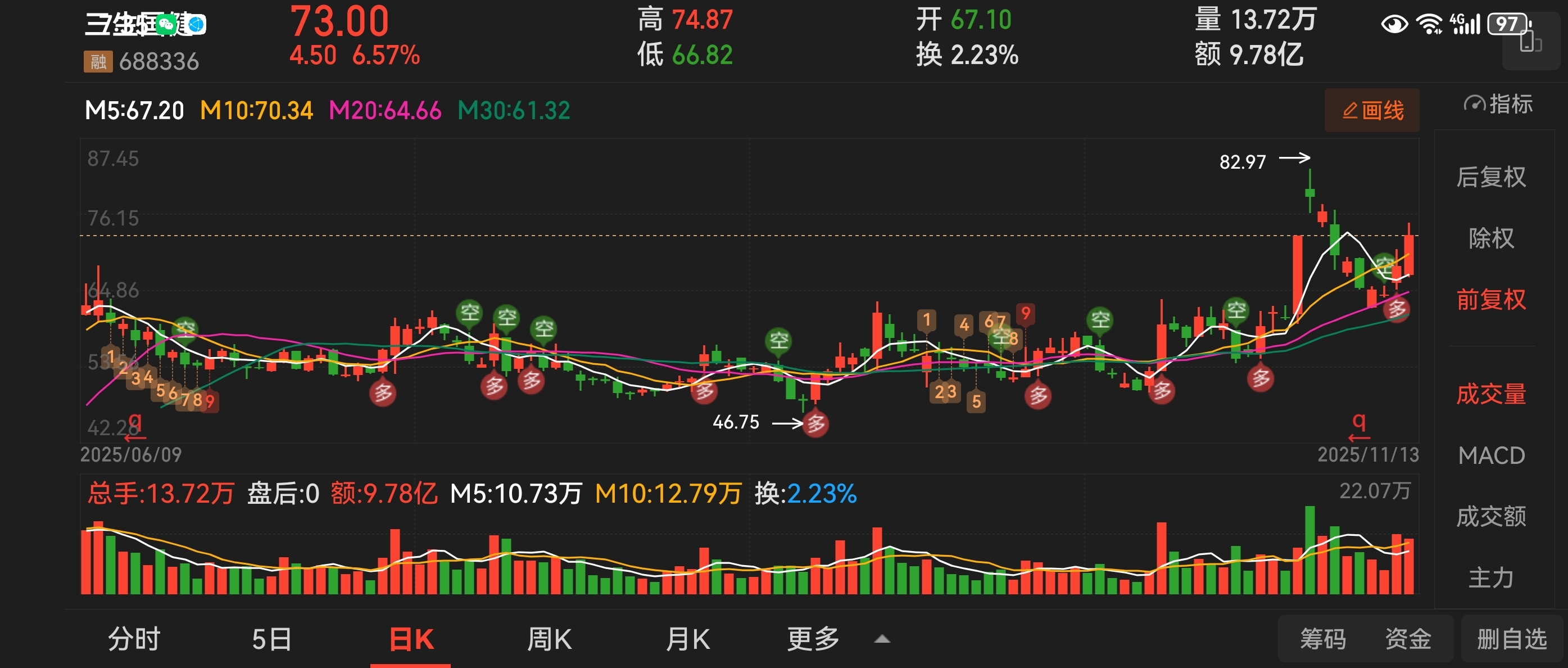Tap the blue globe share icon
This screenshot has height=668, width=1568.
coord(196,24)
